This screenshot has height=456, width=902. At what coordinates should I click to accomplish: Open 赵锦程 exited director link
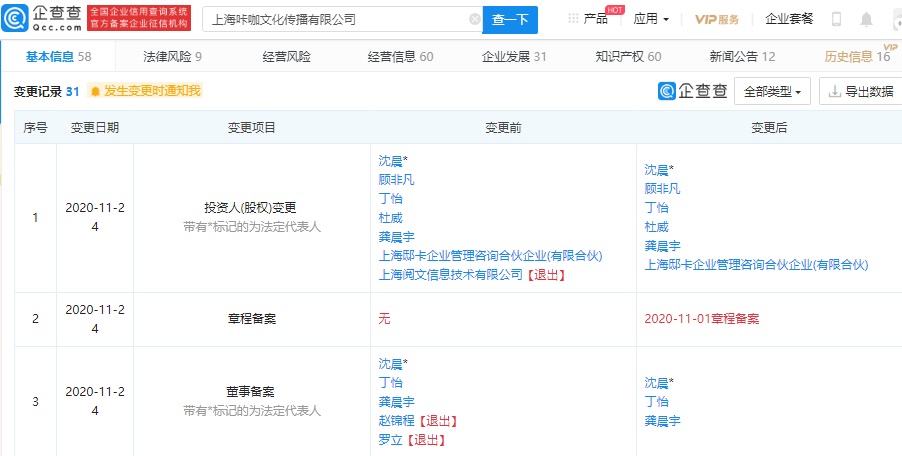396,421
